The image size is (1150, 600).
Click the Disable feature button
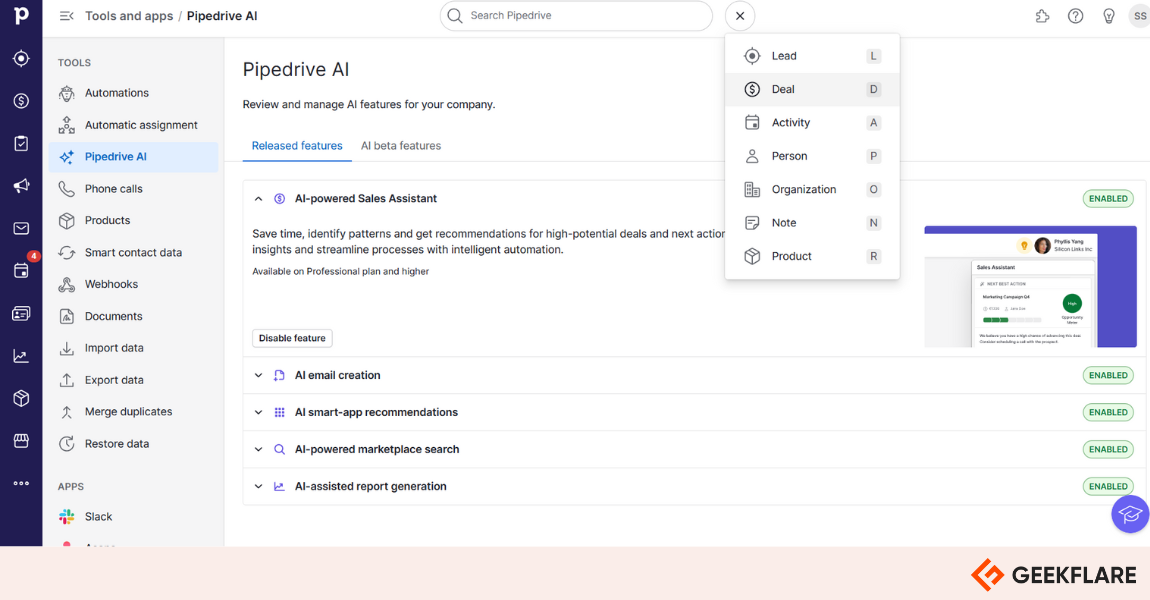click(292, 338)
